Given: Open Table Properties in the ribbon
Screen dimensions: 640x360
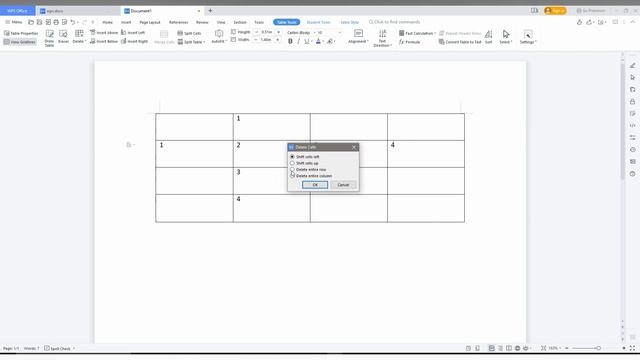Looking at the screenshot, I should pyautogui.click(x=21, y=33).
